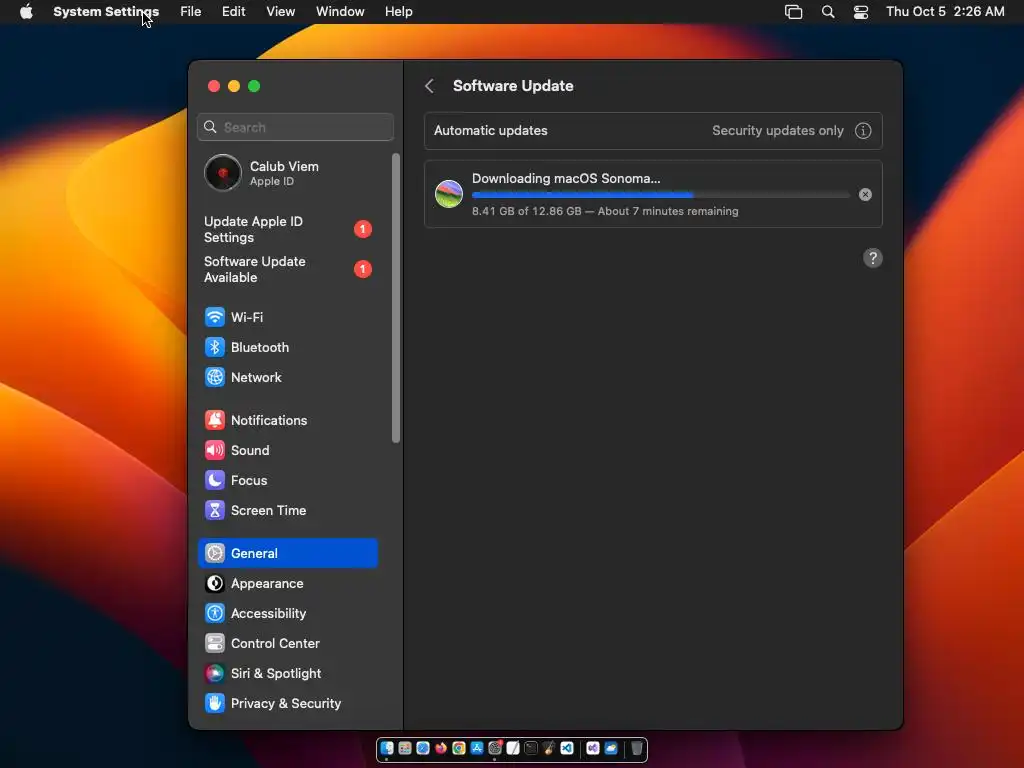Click the Downloading macOS Sonoma text
This screenshot has height=768, width=1024.
(x=566, y=178)
